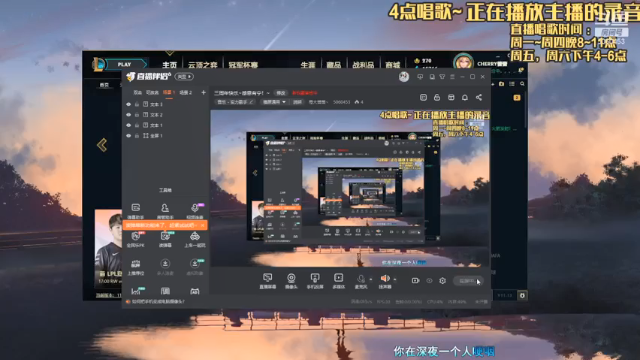Add a multimedia source with play icon
The height and width of the screenshot is (360, 640).
(338, 281)
